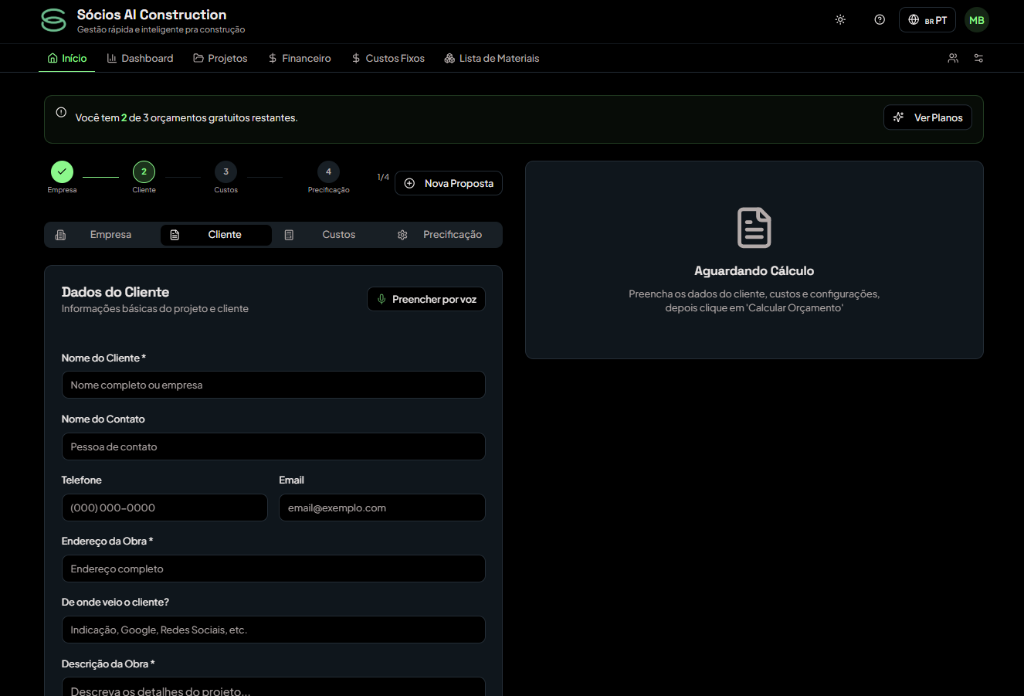
Task: Click the document icon above Aguardando Cálculo
Action: (x=754, y=228)
